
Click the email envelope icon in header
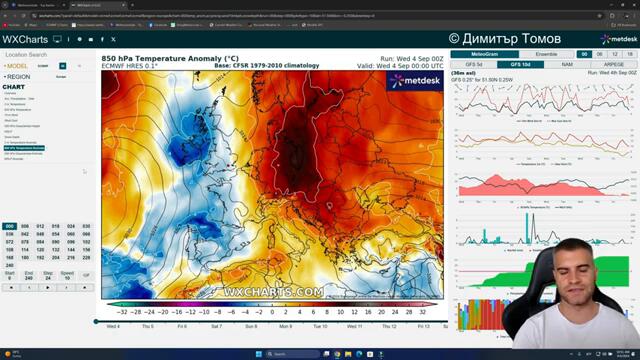pos(91,39)
